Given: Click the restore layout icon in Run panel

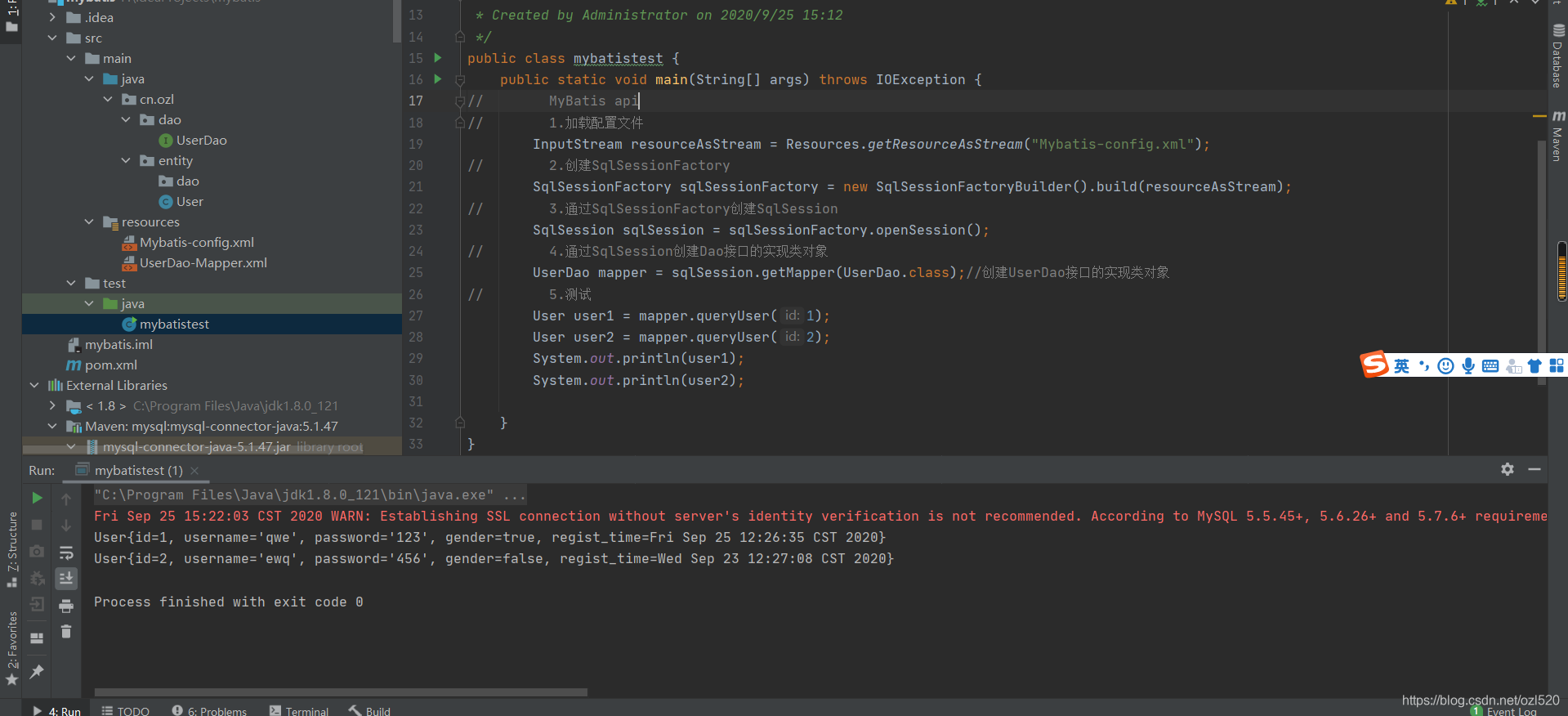Looking at the screenshot, I should point(37,638).
